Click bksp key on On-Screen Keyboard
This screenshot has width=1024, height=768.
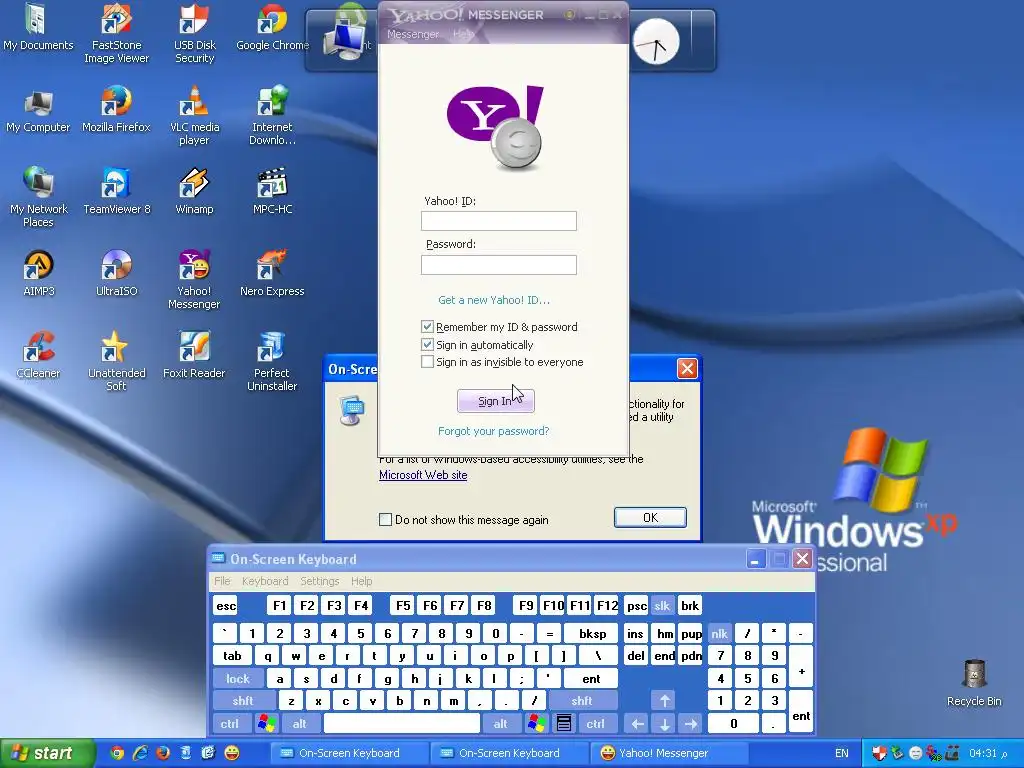[x=592, y=633]
